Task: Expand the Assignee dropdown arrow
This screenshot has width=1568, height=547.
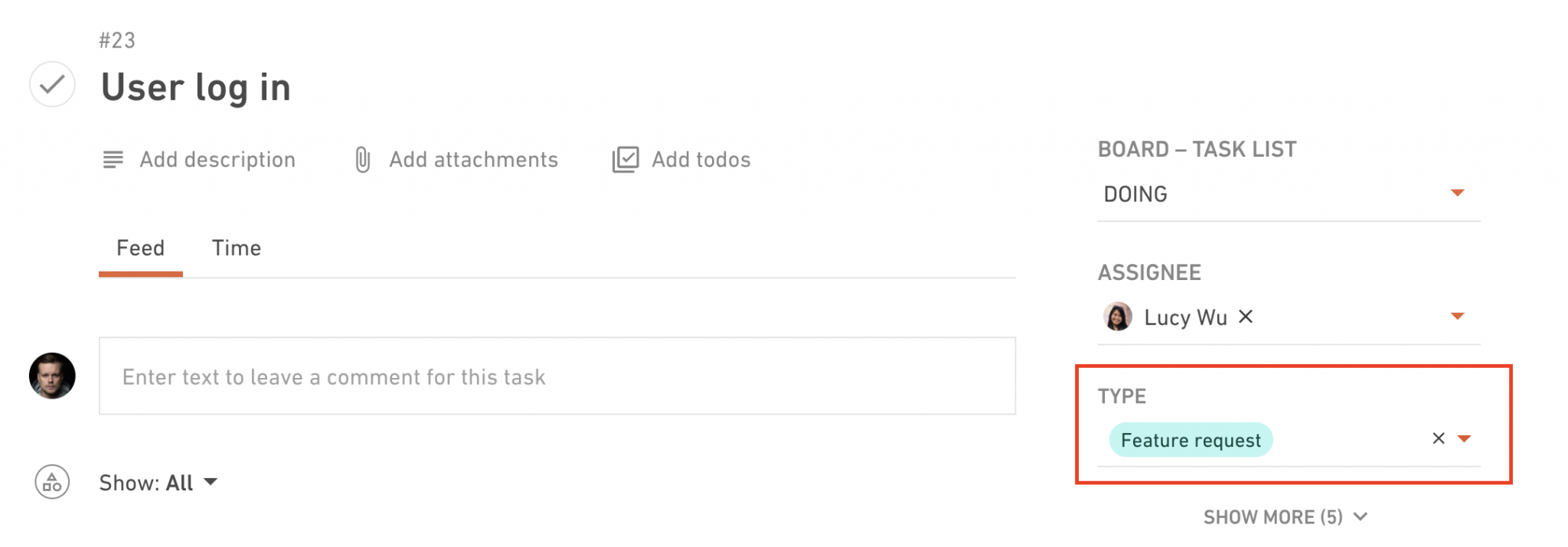Action: pyautogui.click(x=1457, y=316)
